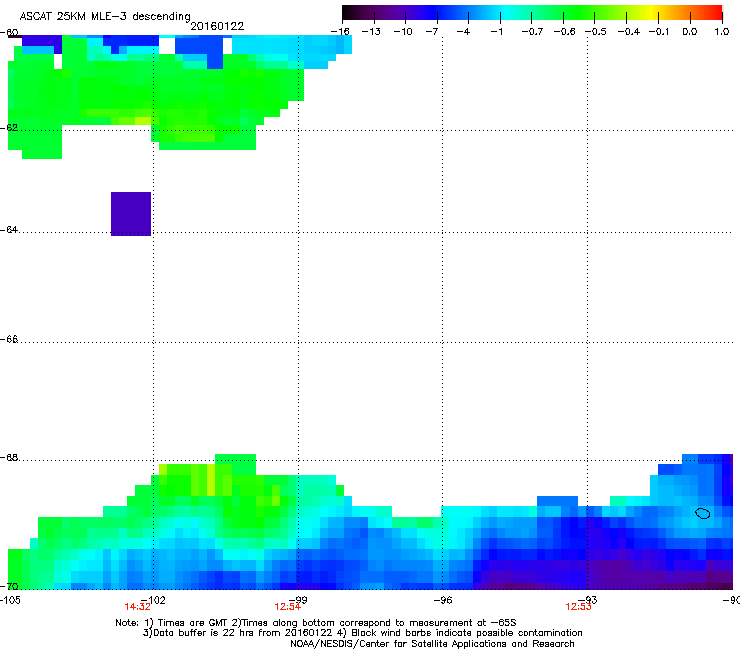Image resolution: width=740 pixels, height=650 pixels.
Task: Click the color bar label -16
Action: 340,32
